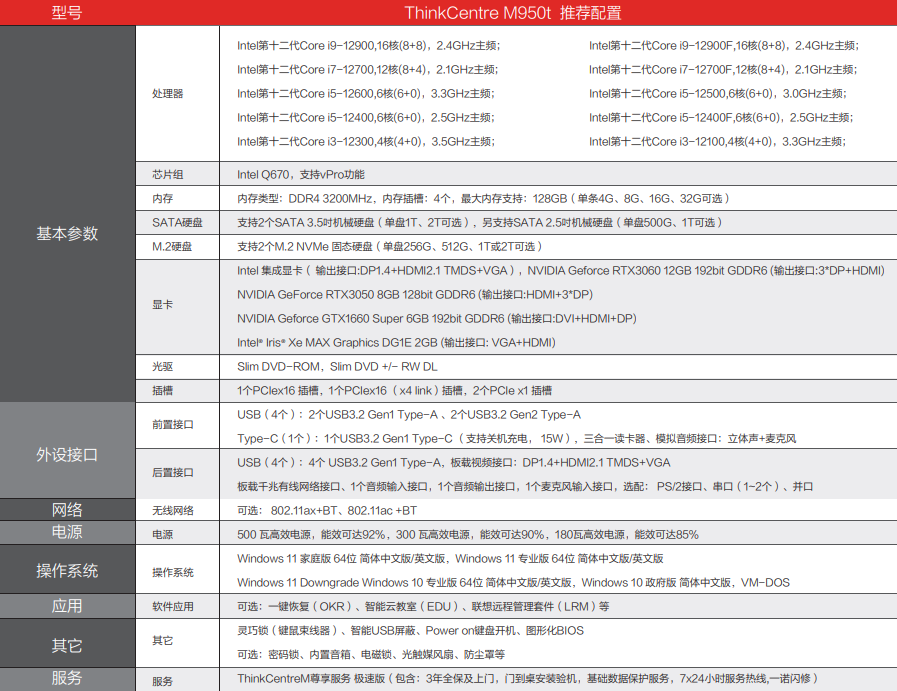Screen dimensions: 897x691
Task: Select the 'Core i3-12100' processor line
Action: [717, 141]
